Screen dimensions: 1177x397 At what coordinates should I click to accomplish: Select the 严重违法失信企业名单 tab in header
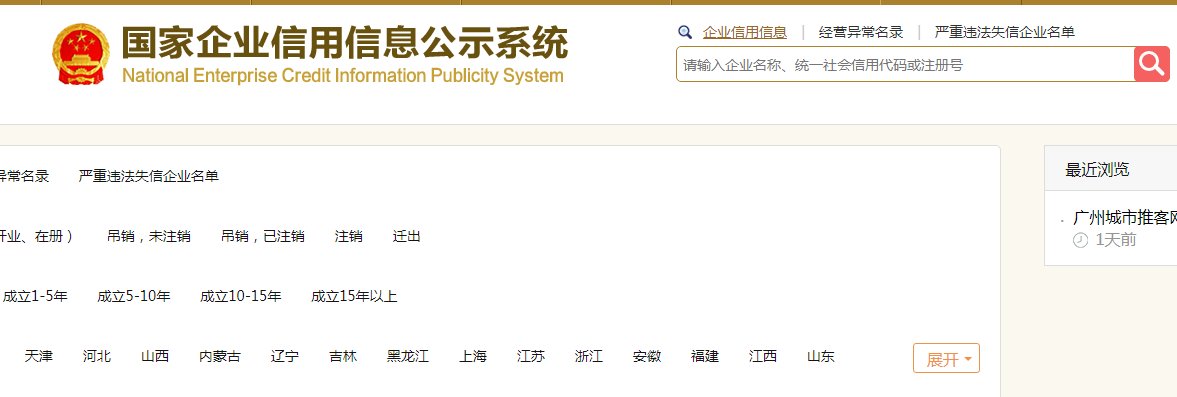pos(1004,32)
